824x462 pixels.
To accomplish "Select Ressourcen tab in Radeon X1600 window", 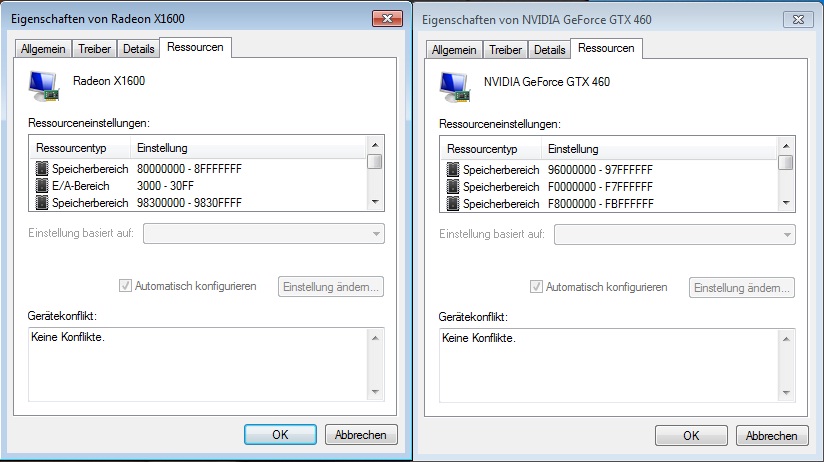I will (195, 47).
